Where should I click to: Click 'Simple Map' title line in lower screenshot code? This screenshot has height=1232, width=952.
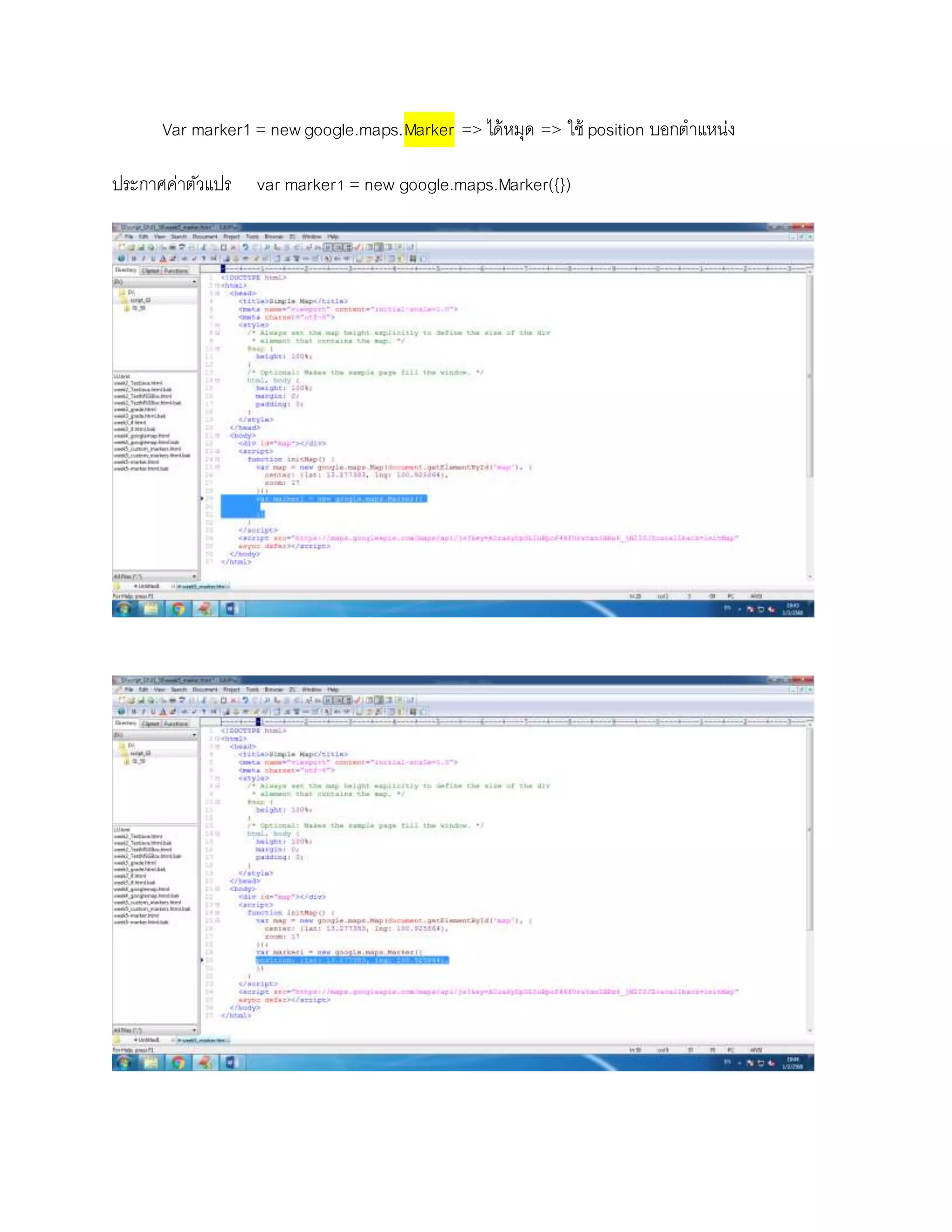pos(293,754)
